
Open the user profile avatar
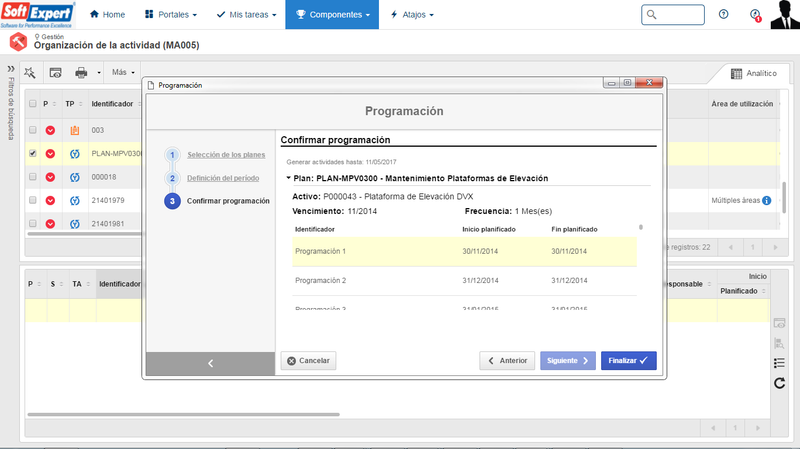pyautogui.click(x=785, y=14)
